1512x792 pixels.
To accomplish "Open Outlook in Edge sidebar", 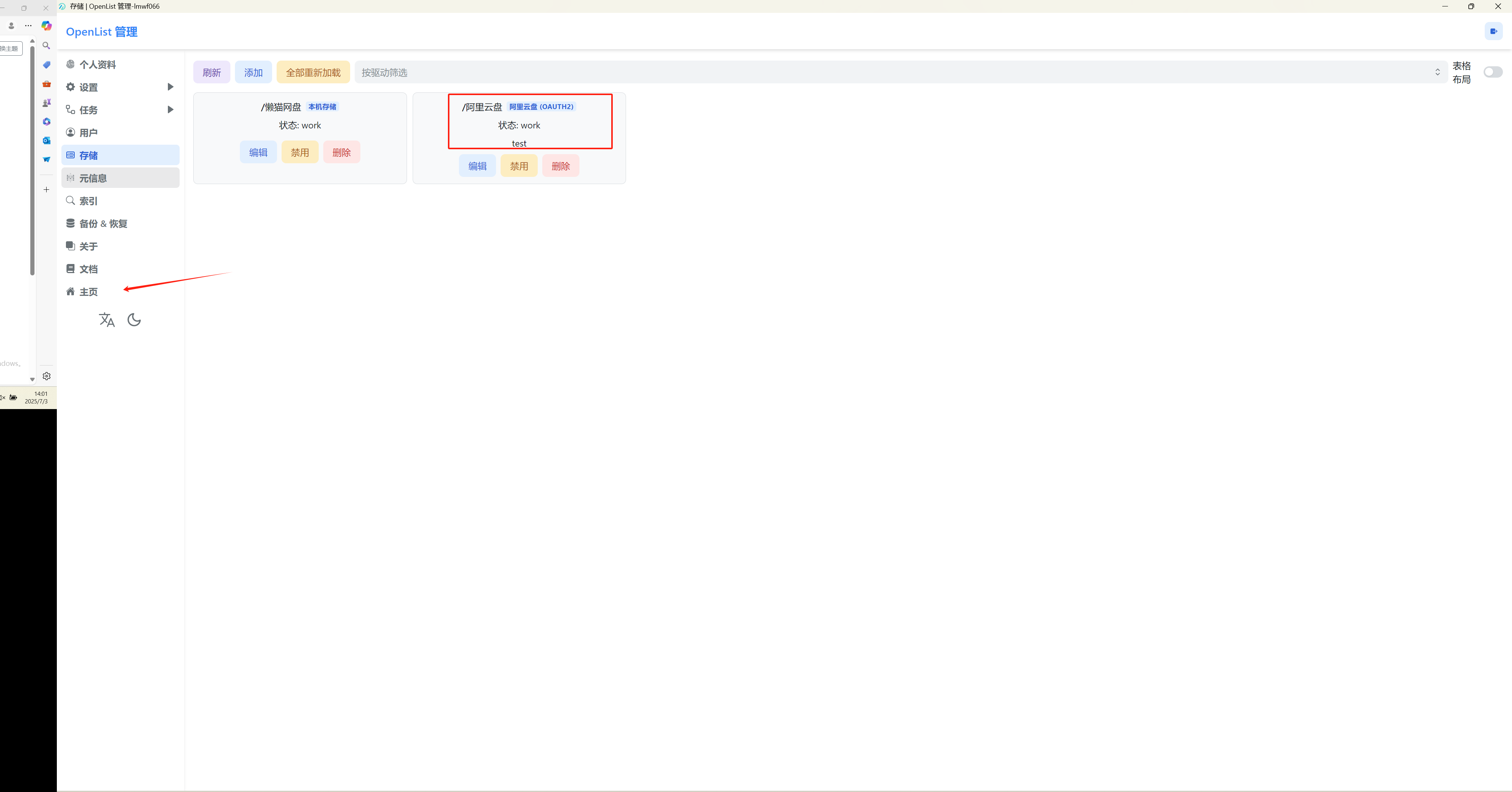I will pyautogui.click(x=46, y=140).
